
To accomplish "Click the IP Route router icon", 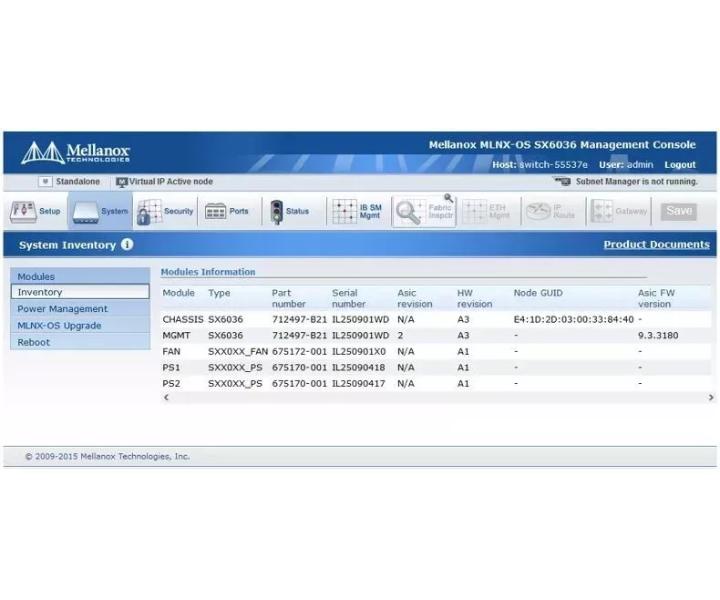I will click(x=538, y=212).
